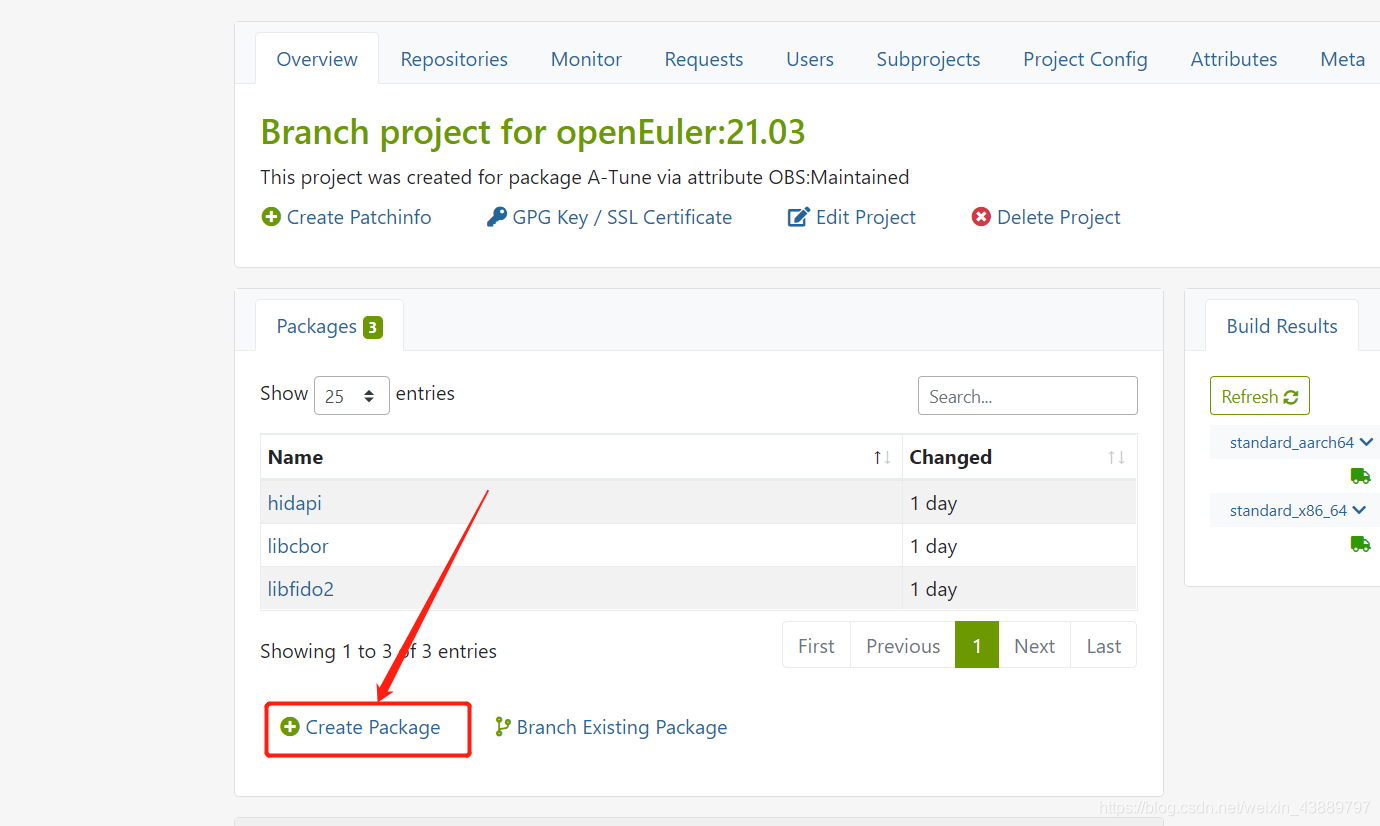1380x826 pixels.
Task: Click the green Create Patchinfo plus icon
Action: (271, 216)
